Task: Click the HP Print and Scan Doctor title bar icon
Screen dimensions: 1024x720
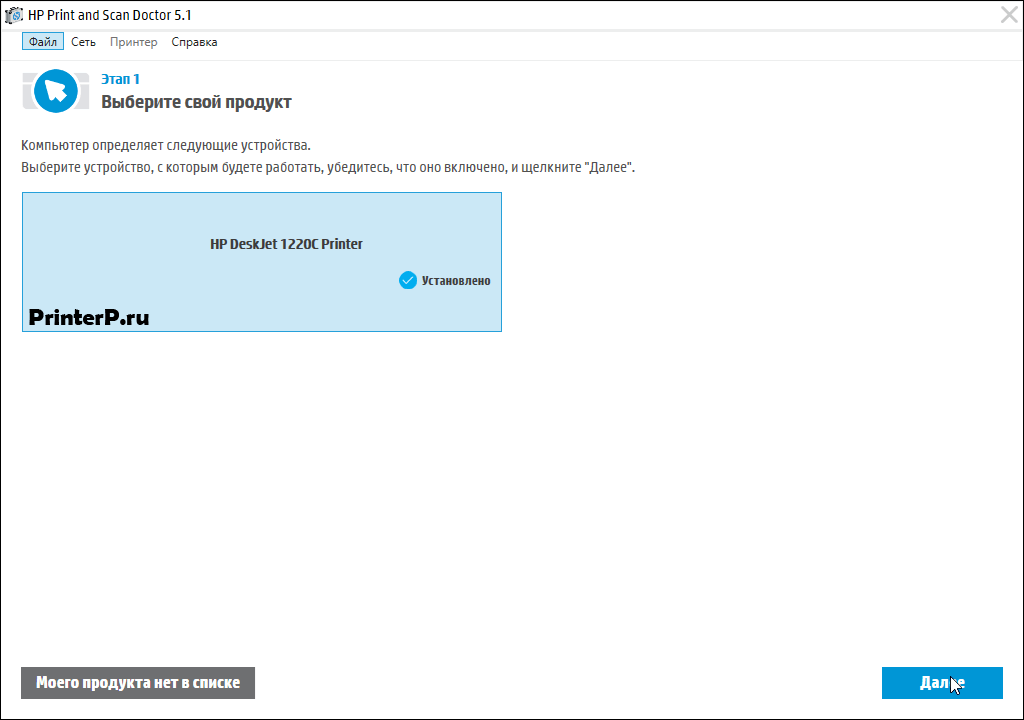Action: tap(14, 14)
